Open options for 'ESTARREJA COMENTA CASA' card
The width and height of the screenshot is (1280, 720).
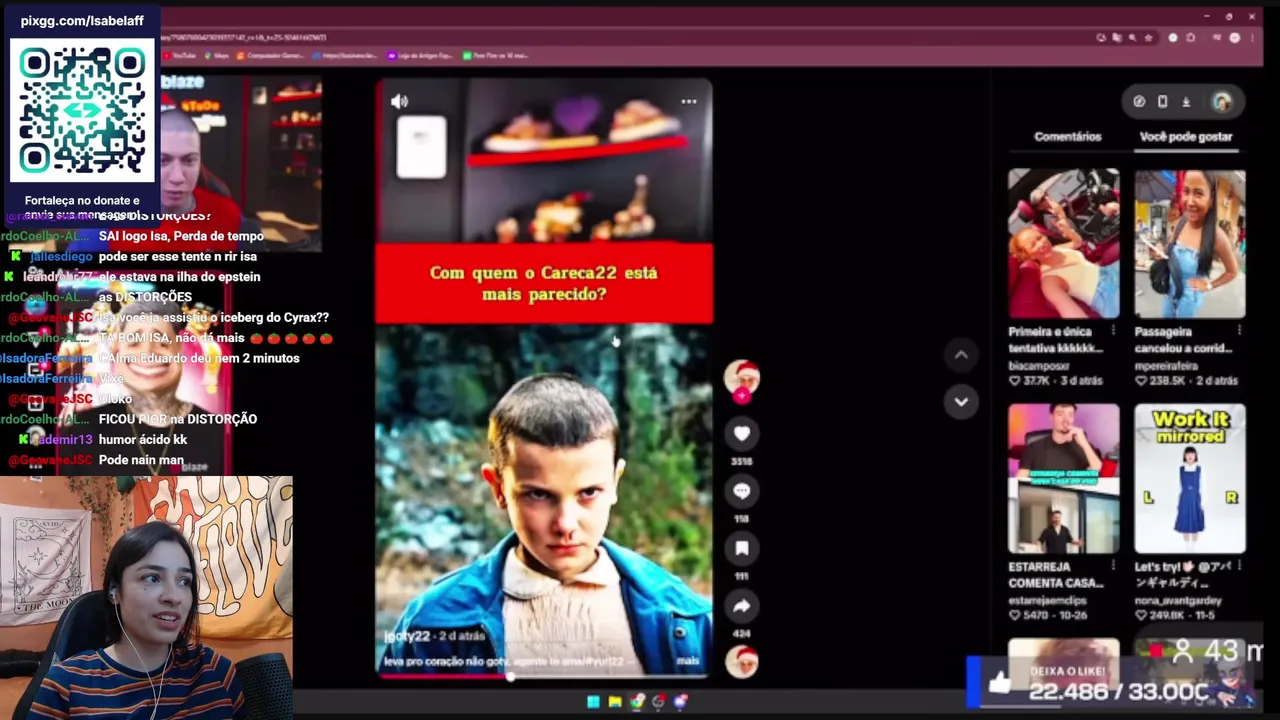(x=1113, y=567)
